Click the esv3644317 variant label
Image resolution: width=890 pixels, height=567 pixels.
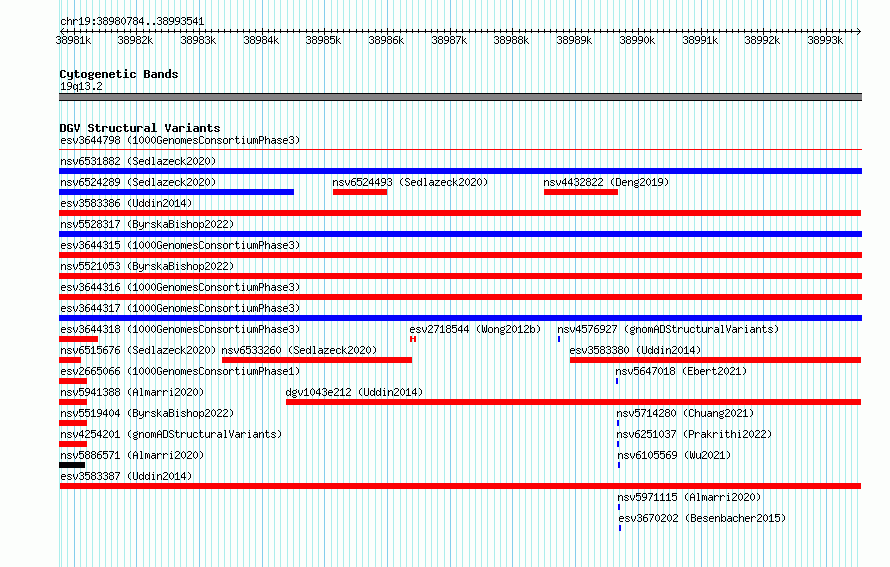click(180, 308)
